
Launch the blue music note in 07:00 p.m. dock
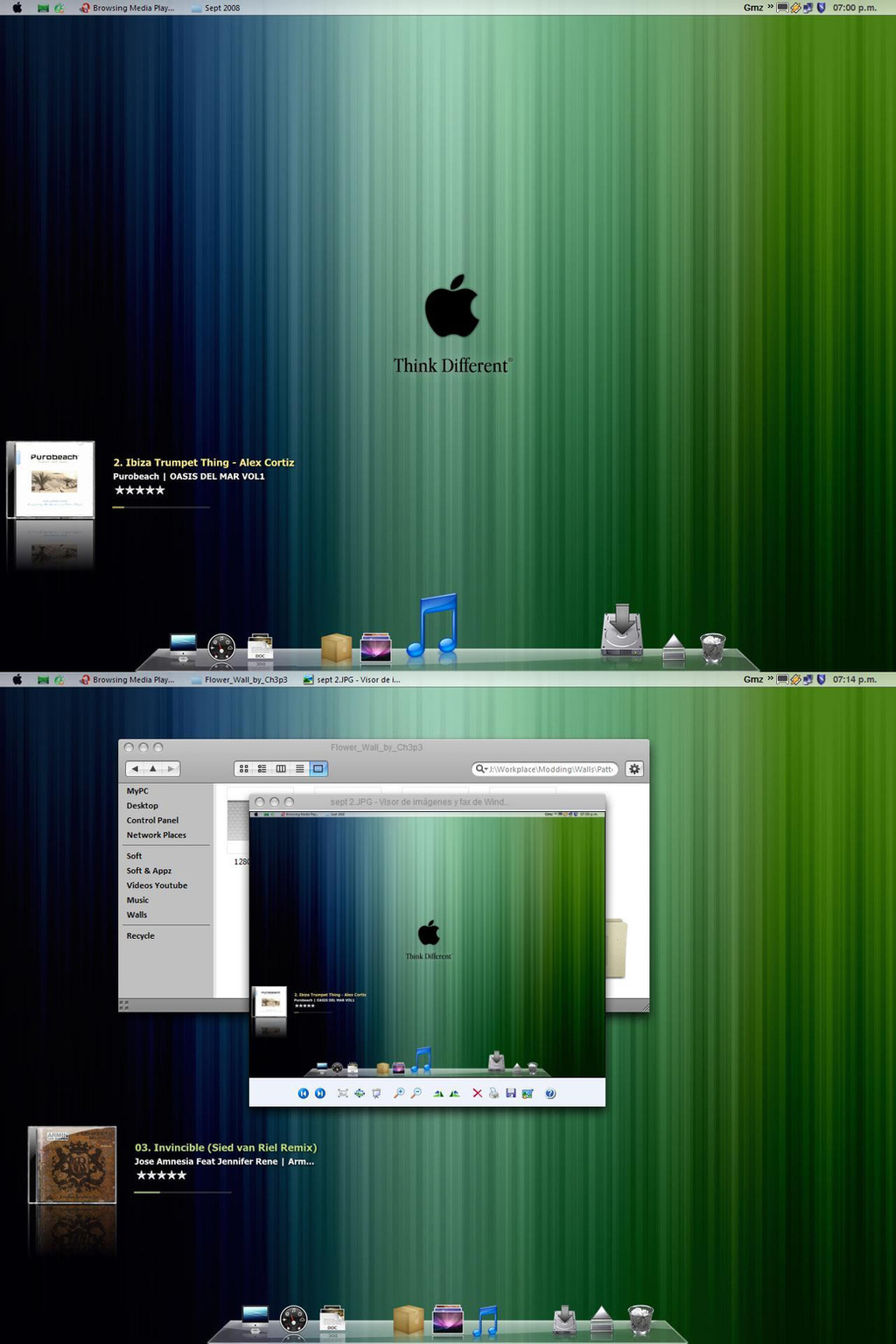433,625
